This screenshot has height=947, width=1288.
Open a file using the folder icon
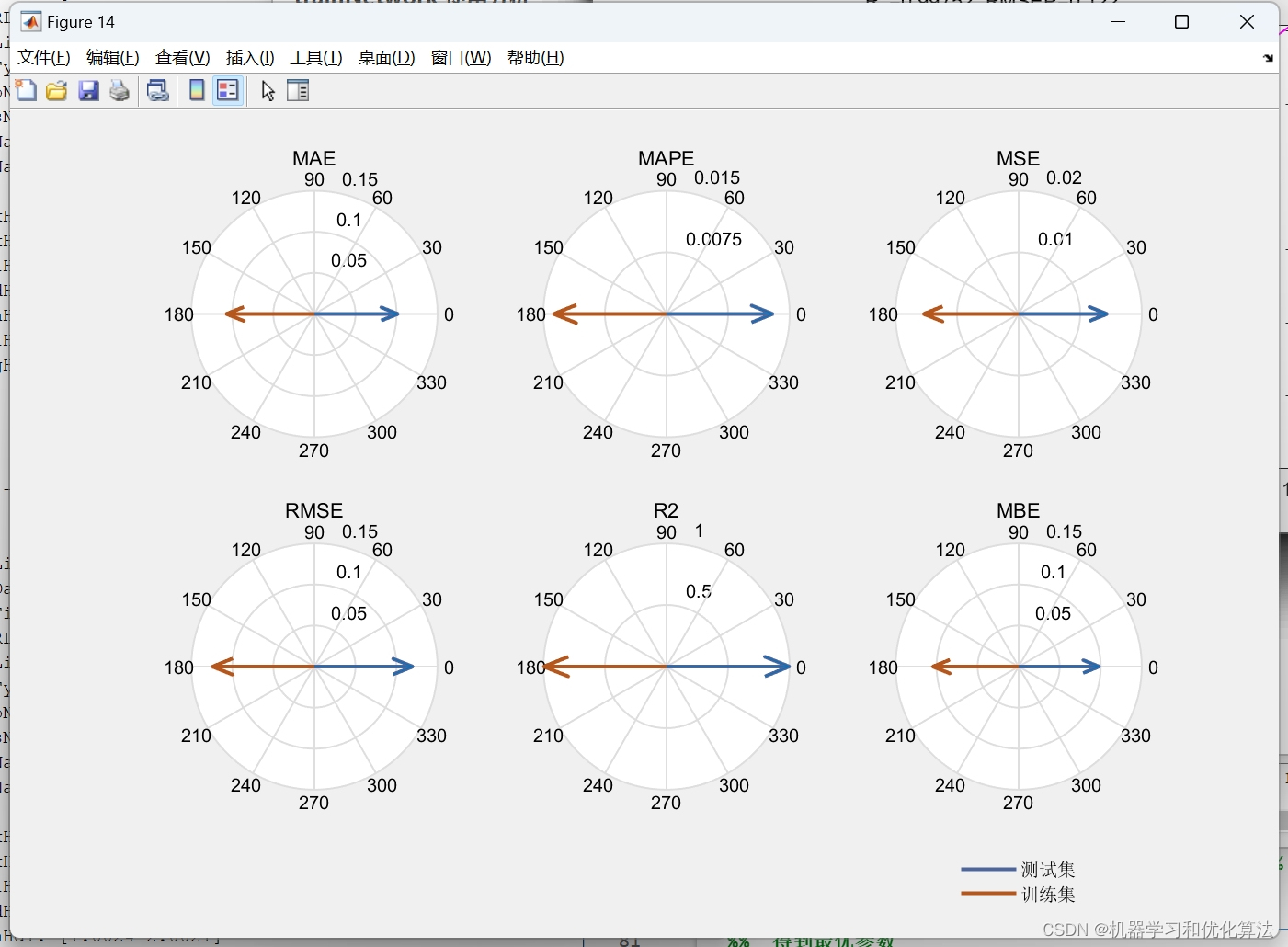tap(56, 90)
